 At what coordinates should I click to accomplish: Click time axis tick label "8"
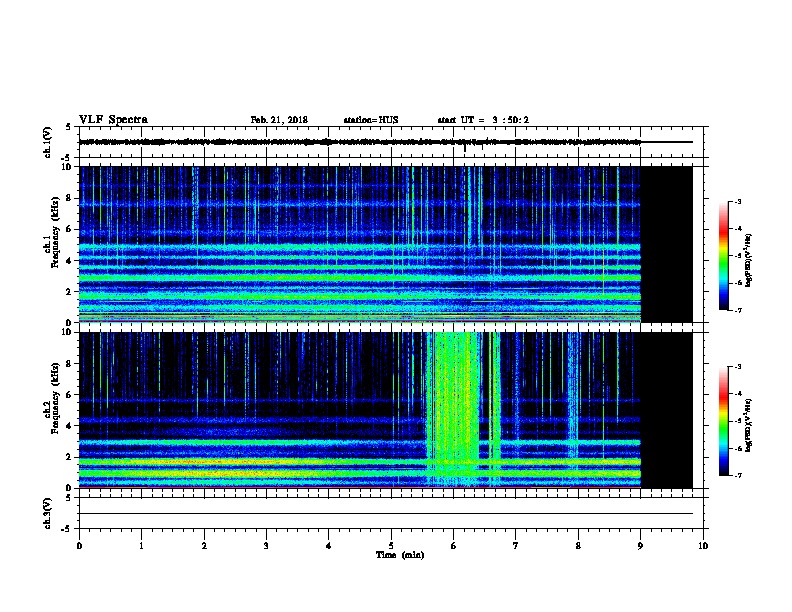(x=578, y=545)
